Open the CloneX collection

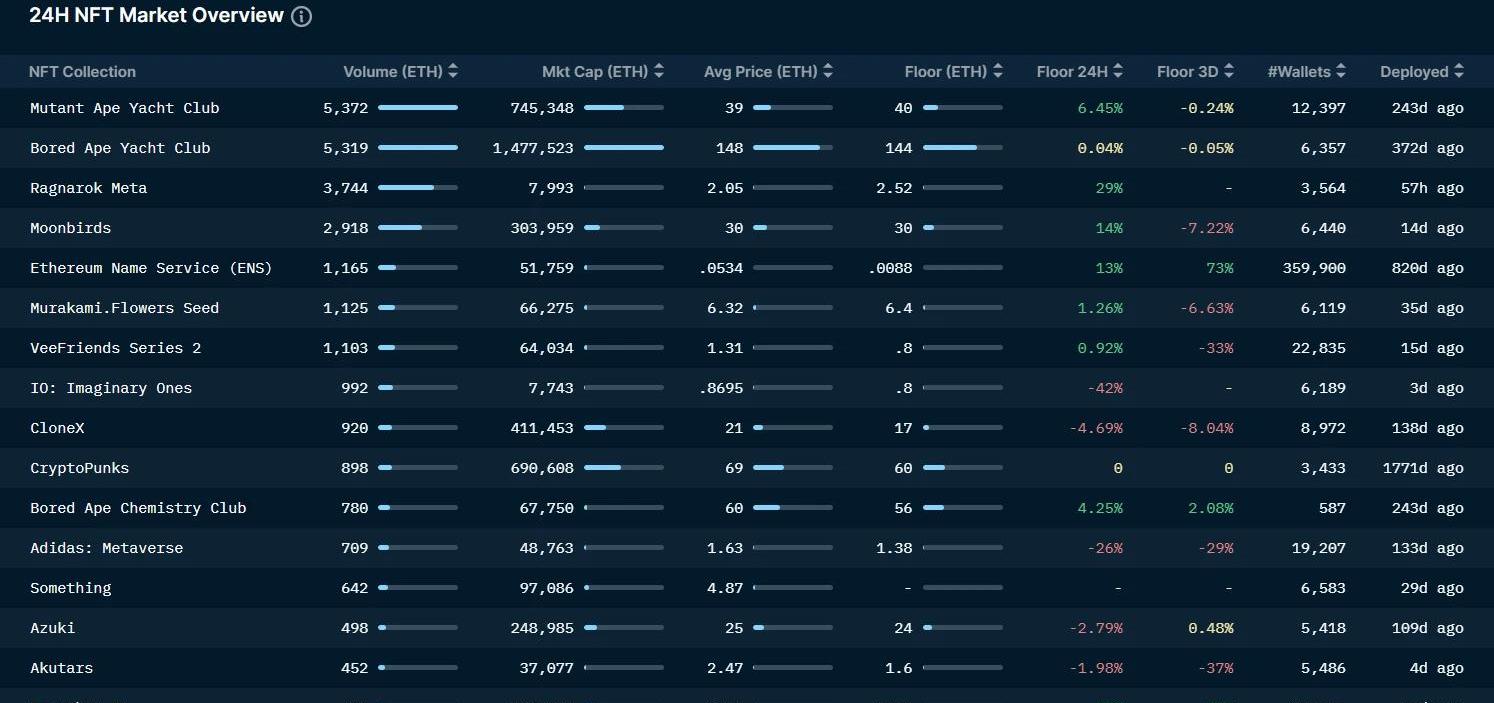(x=57, y=428)
